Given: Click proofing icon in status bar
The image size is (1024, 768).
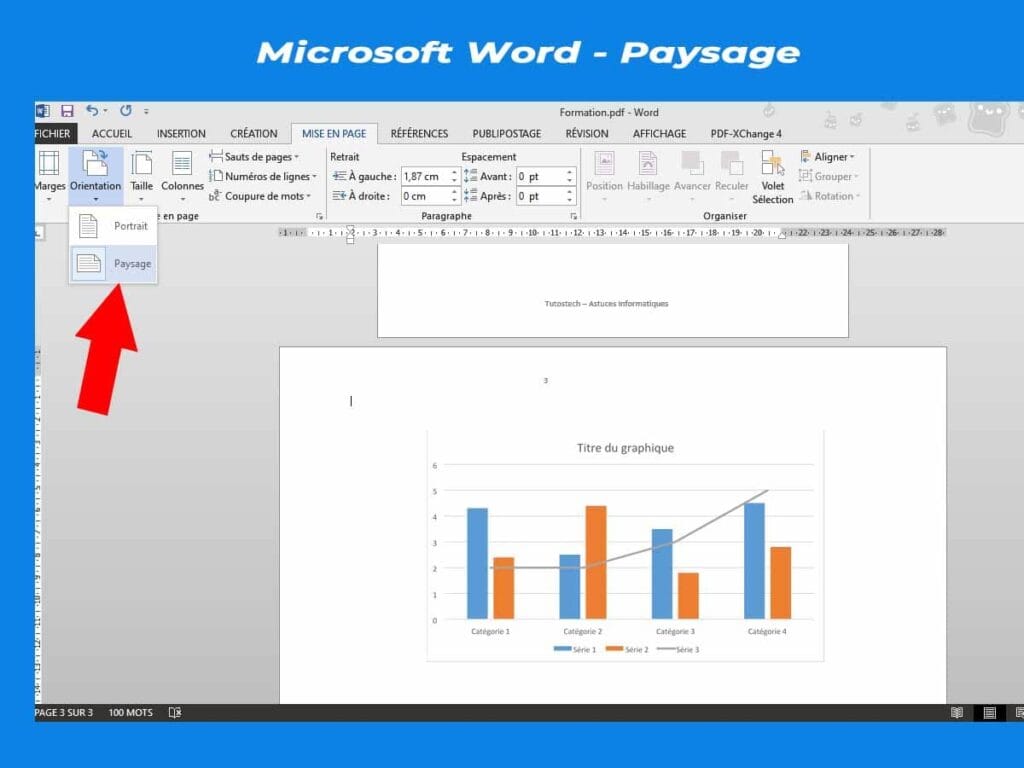Looking at the screenshot, I should (175, 713).
